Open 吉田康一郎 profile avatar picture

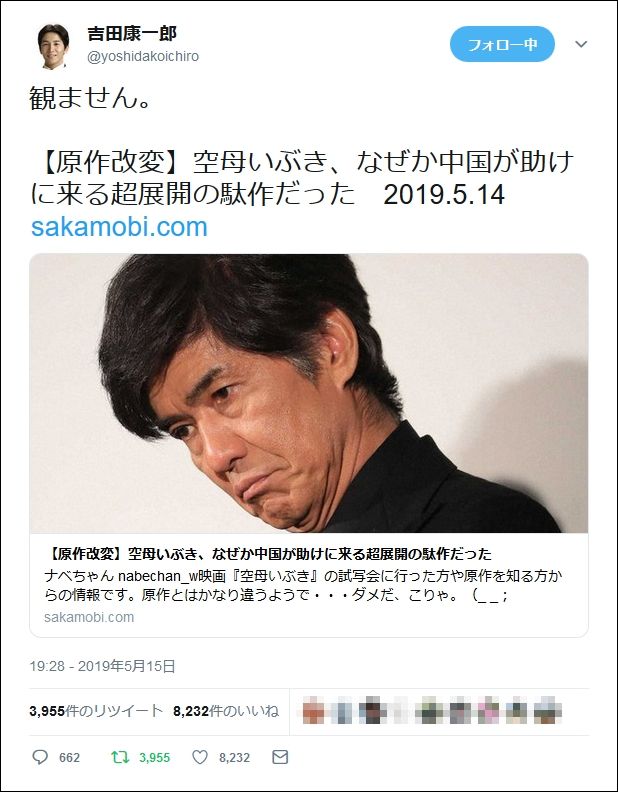(53, 45)
